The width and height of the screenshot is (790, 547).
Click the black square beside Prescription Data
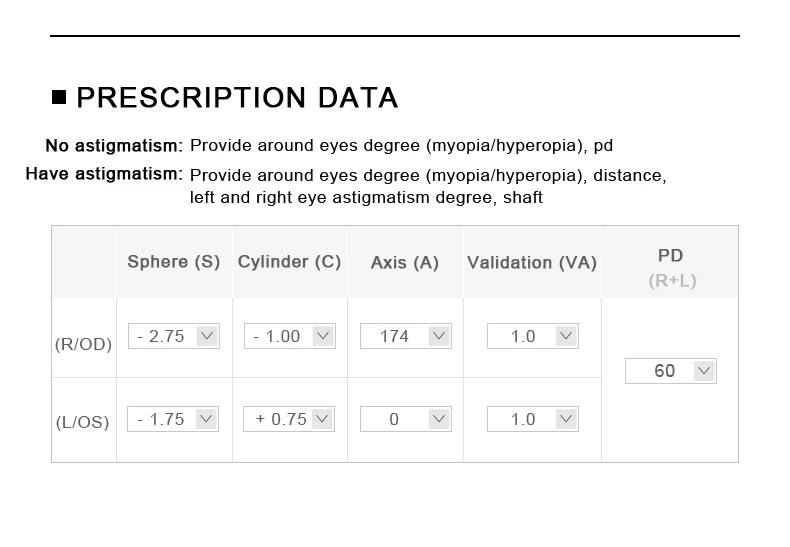click(59, 97)
